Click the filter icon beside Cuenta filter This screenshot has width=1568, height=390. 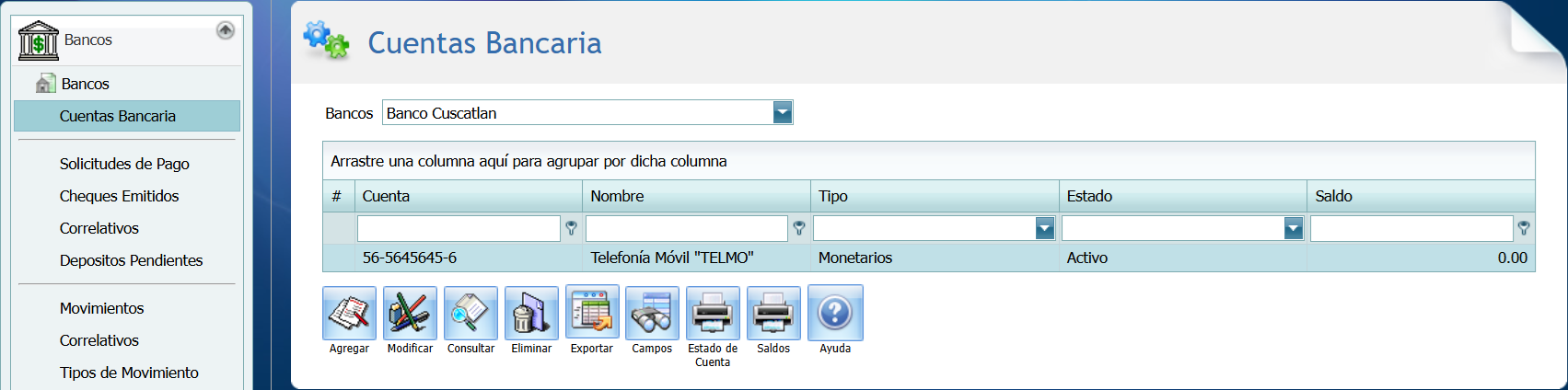pyautogui.click(x=571, y=228)
